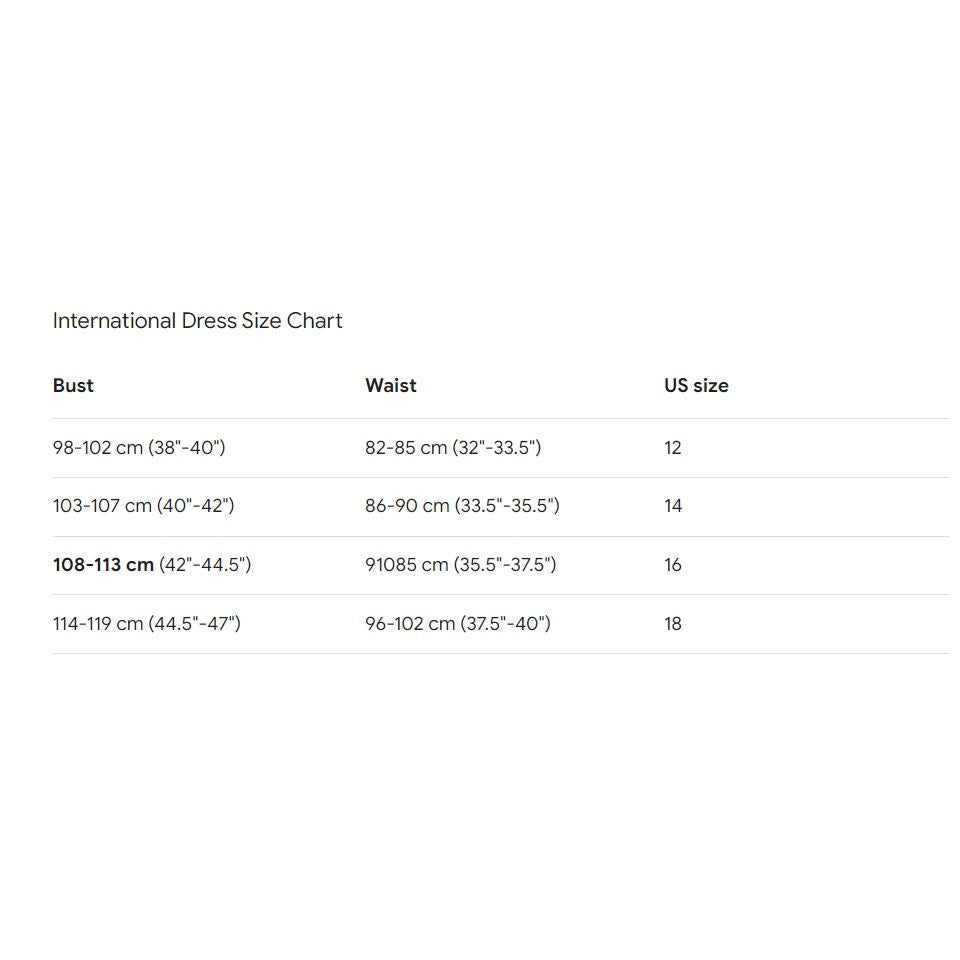The width and height of the screenshot is (960, 960).
Task: Select the 114-119 cm bust cell
Action: (x=146, y=624)
